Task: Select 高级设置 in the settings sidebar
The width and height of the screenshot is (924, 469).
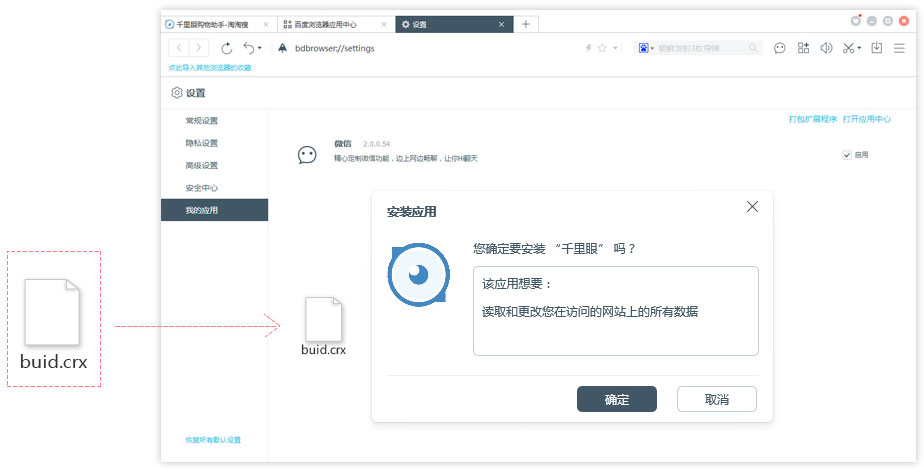Action: 201,165
